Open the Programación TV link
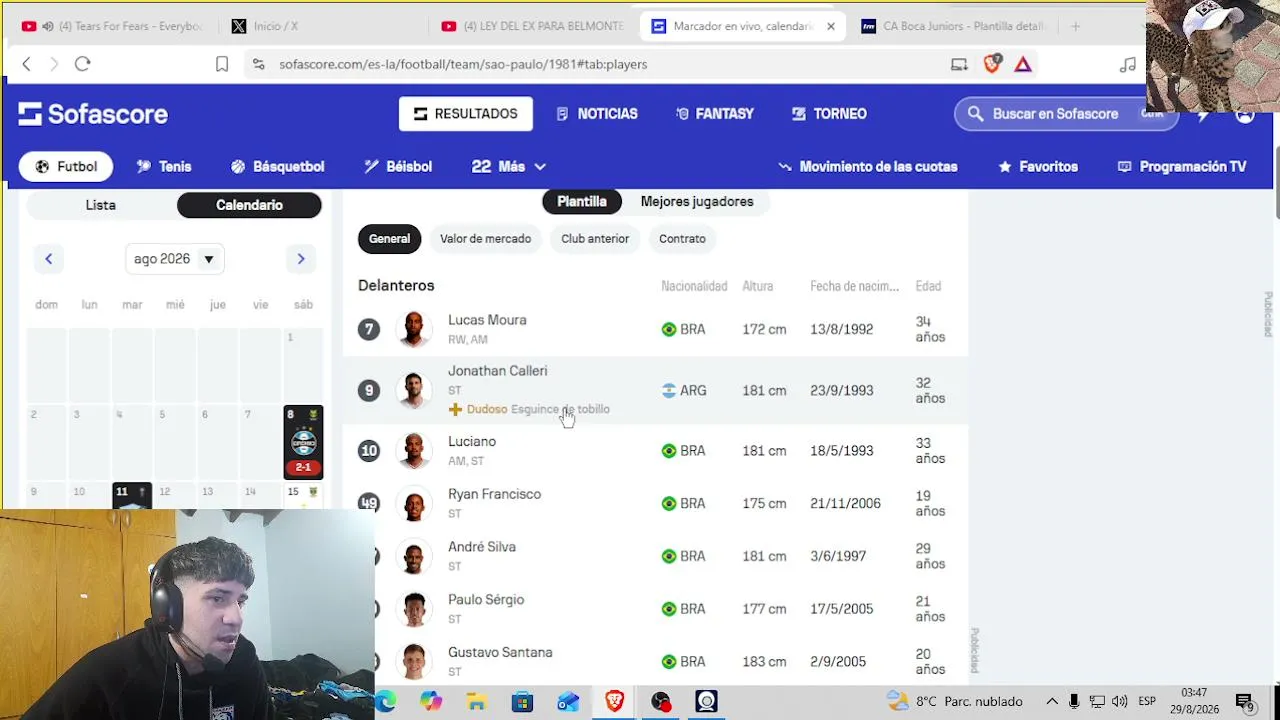Viewport: 1280px width, 720px height. click(x=1182, y=167)
